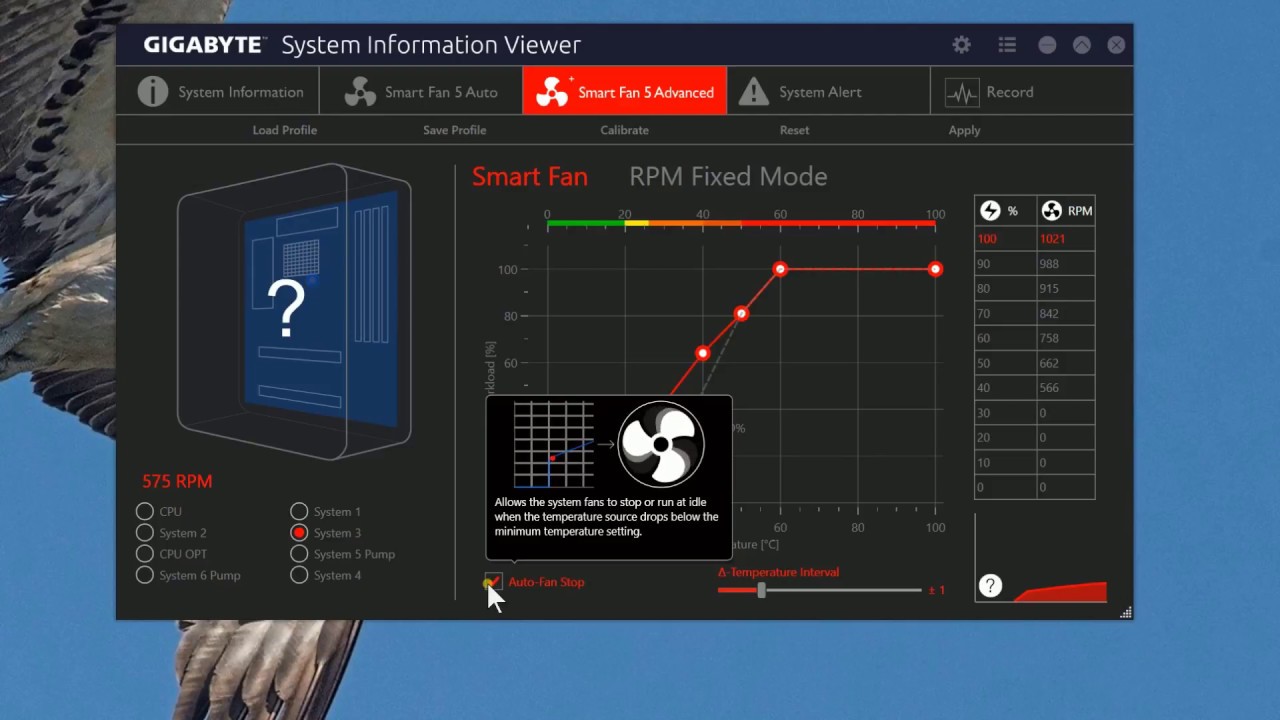Select the System 5 Pump radio button
The image size is (1280, 720).
point(299,554)
